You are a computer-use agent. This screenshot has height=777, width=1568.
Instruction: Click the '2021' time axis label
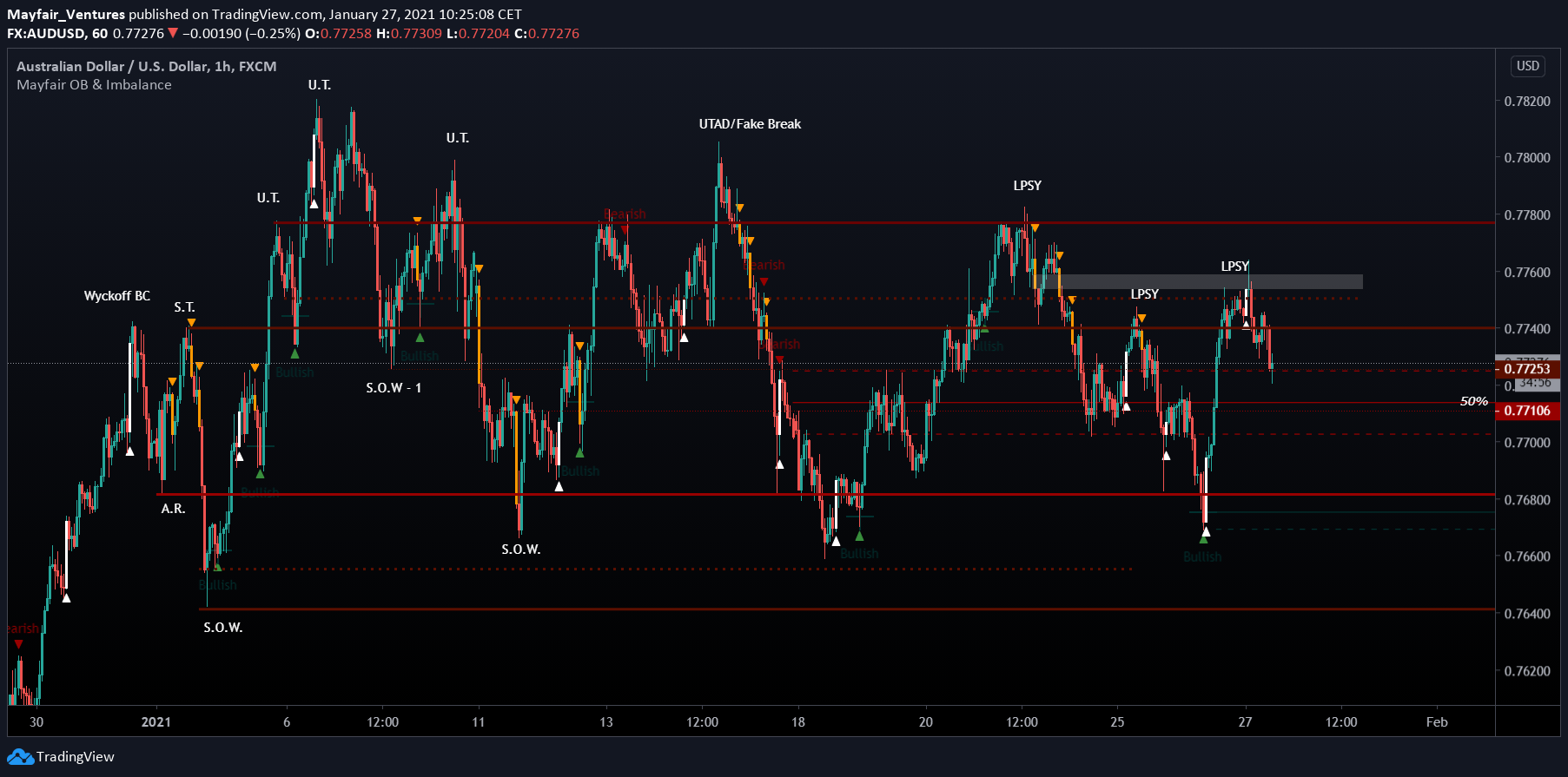tap(156, 721)
